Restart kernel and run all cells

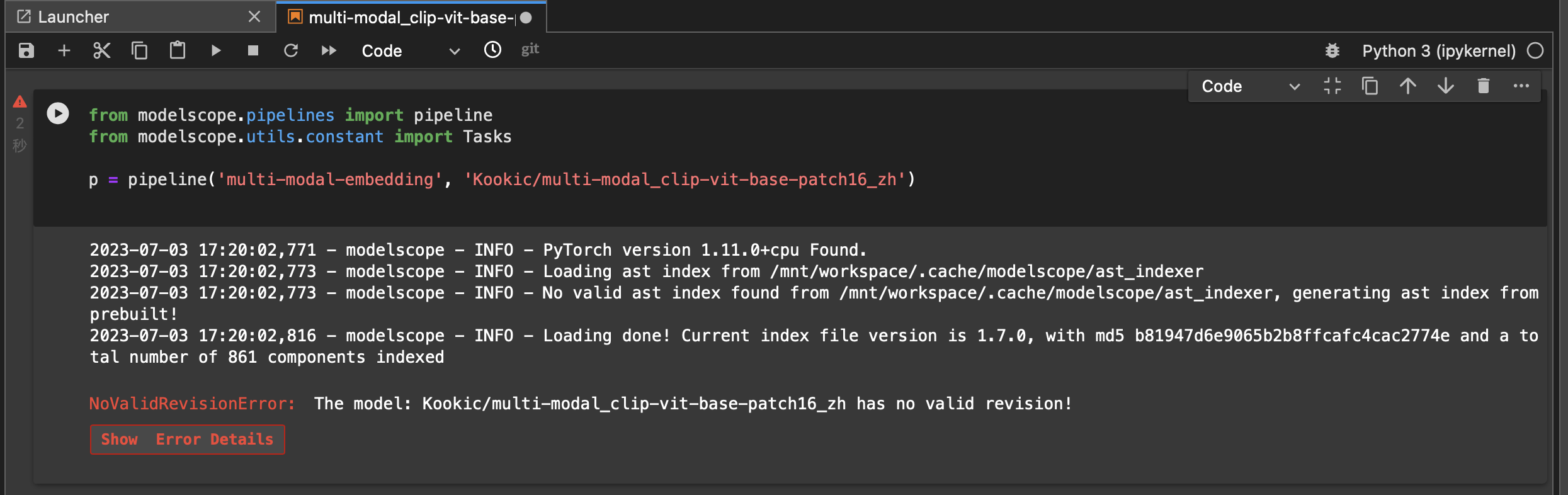click(329, 50)
